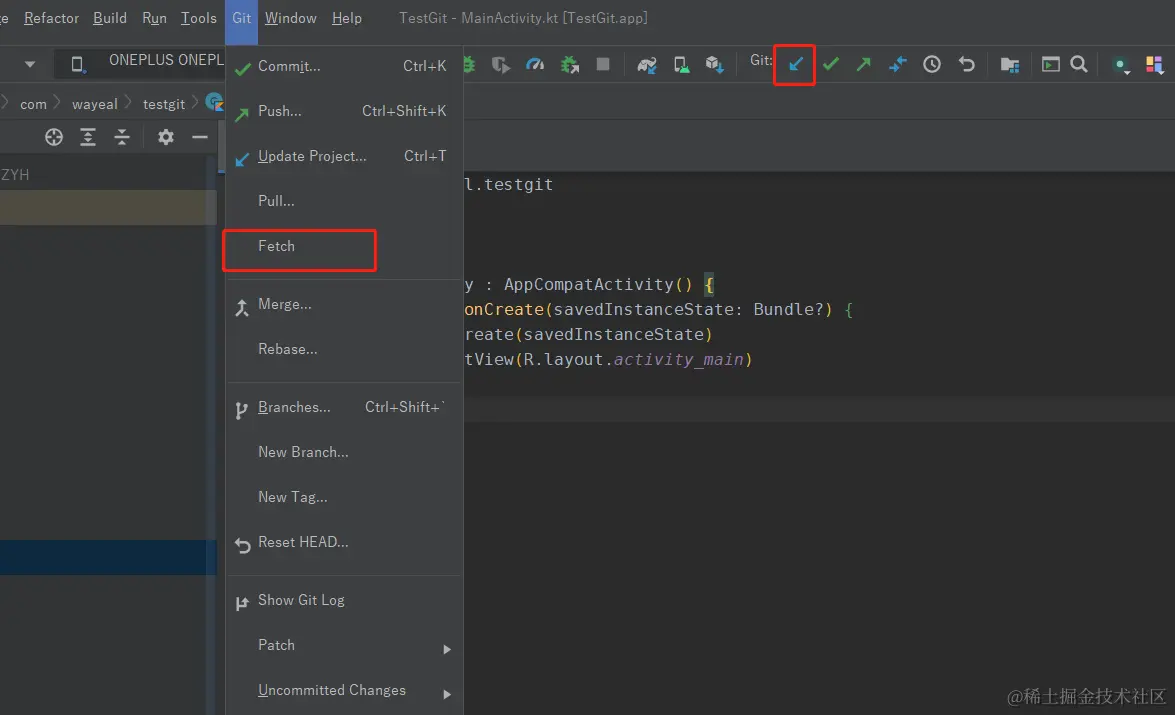Open Git Show History clock icon
This screenshot has width=1175, height=715.
point(931,64)
